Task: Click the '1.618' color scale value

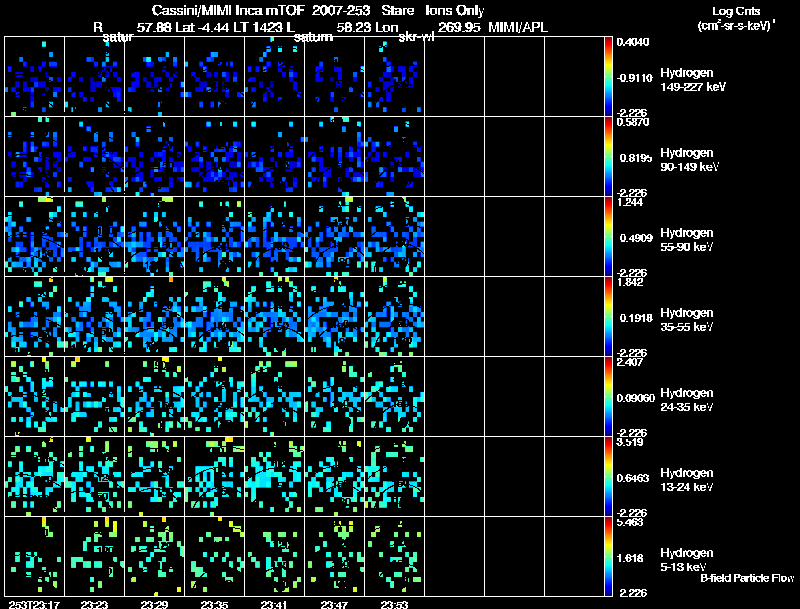Action: pyautogui.click(x=629, y=559)
